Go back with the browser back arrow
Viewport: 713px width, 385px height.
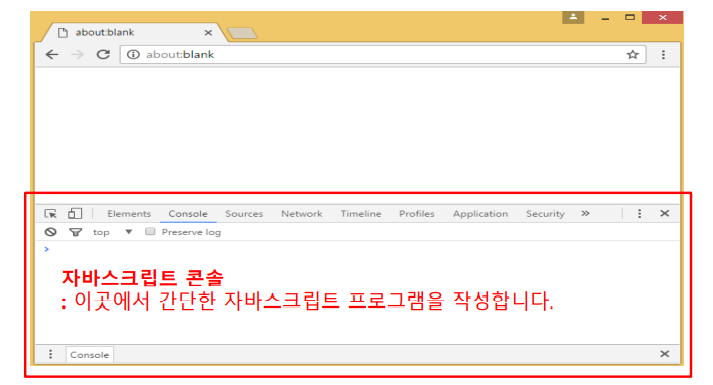[52, 55]
